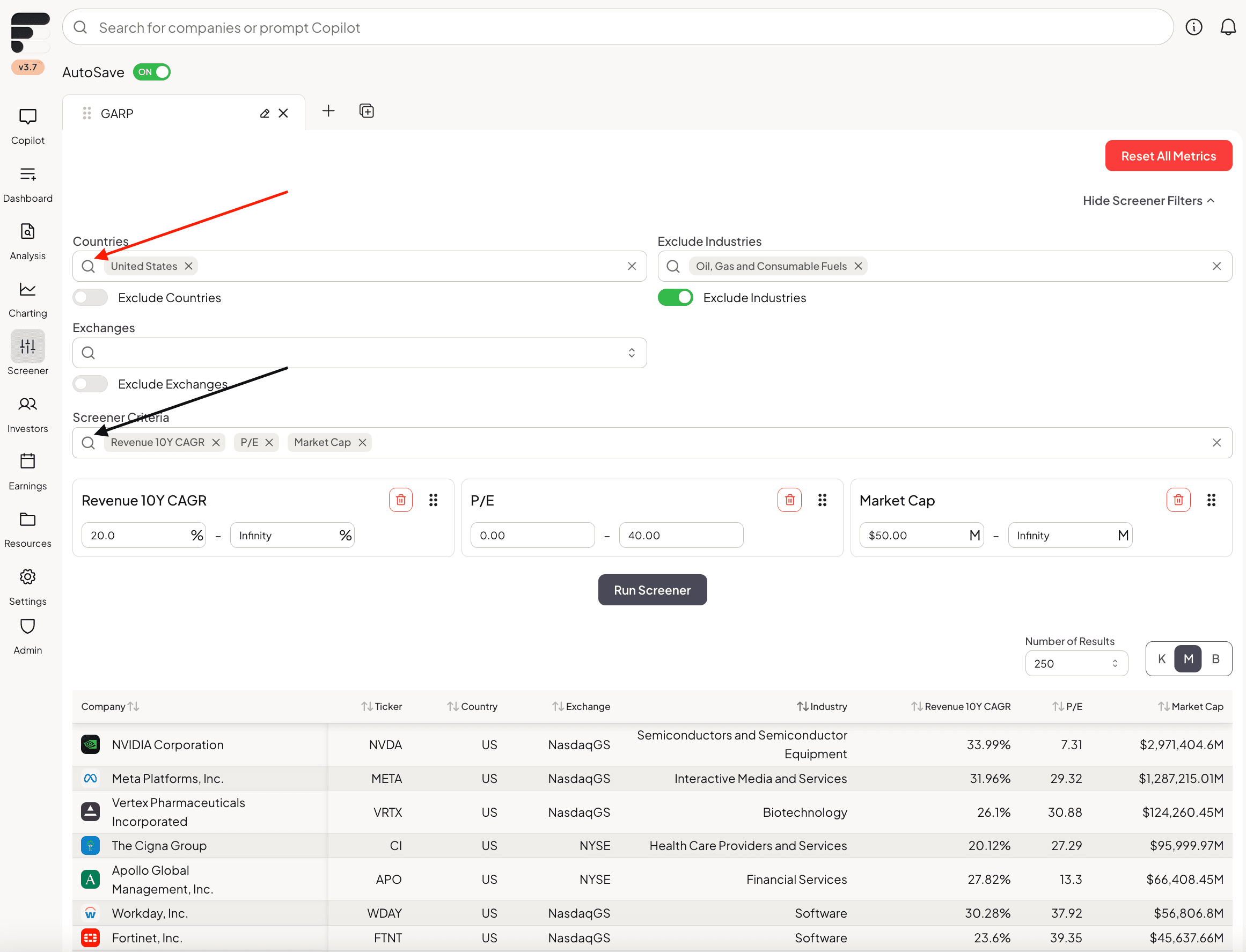Open the Resources folder icon
The width and height of the screenshot is (1246, 952).
point(27,518)
